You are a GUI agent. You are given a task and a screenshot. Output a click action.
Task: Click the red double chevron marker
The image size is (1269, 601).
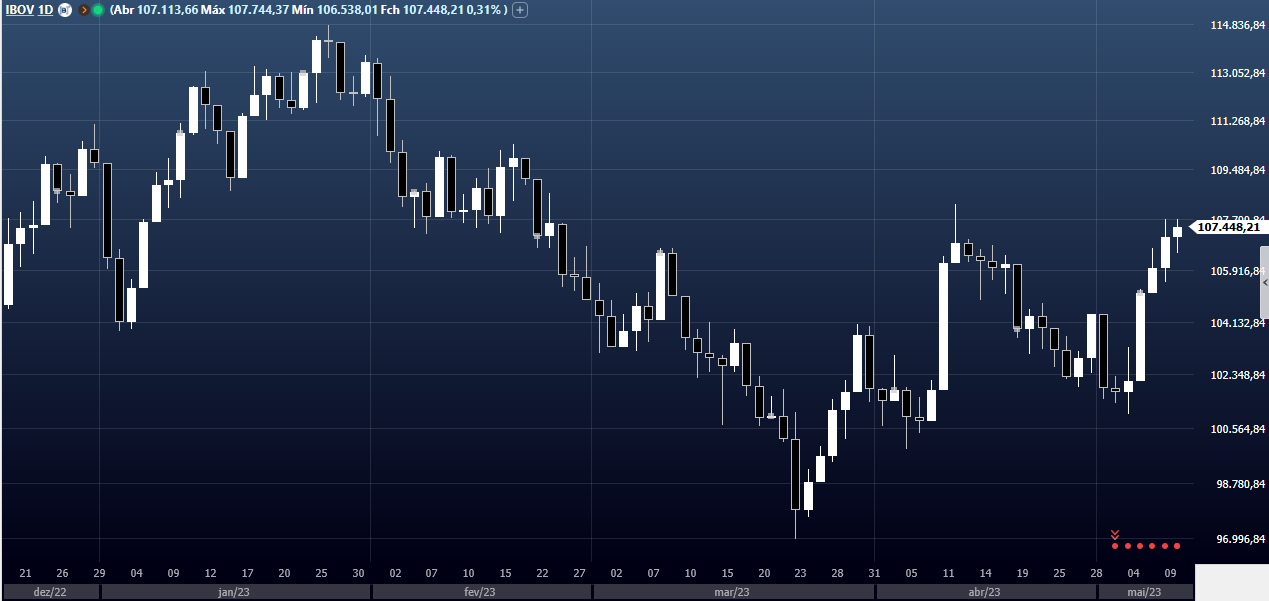point(1115,535)
